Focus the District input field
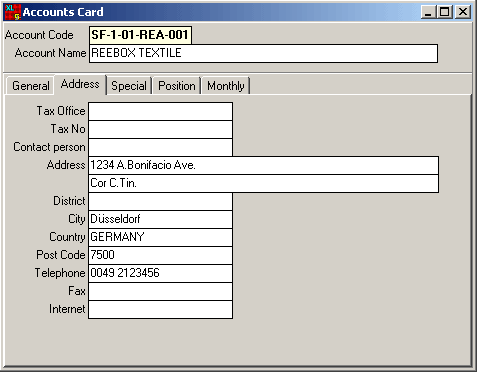The image size is (477, 372). click(160, 201)
